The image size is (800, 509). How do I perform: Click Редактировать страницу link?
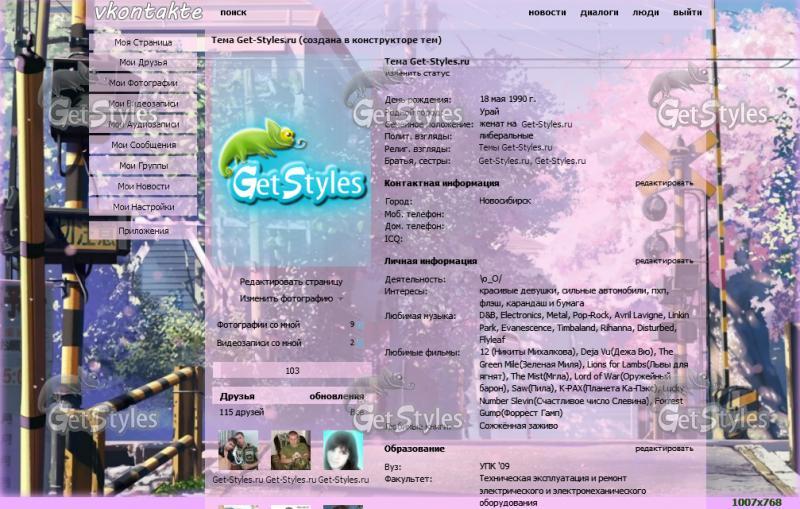tap(291, 282)
